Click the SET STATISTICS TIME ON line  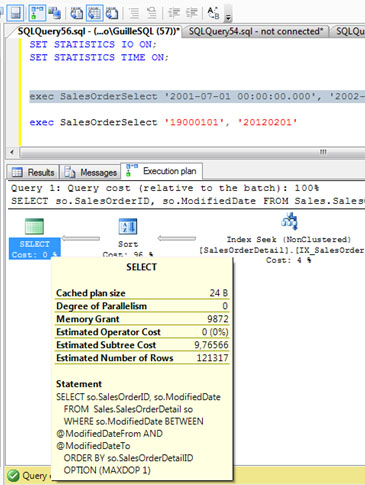coord(99,57)
